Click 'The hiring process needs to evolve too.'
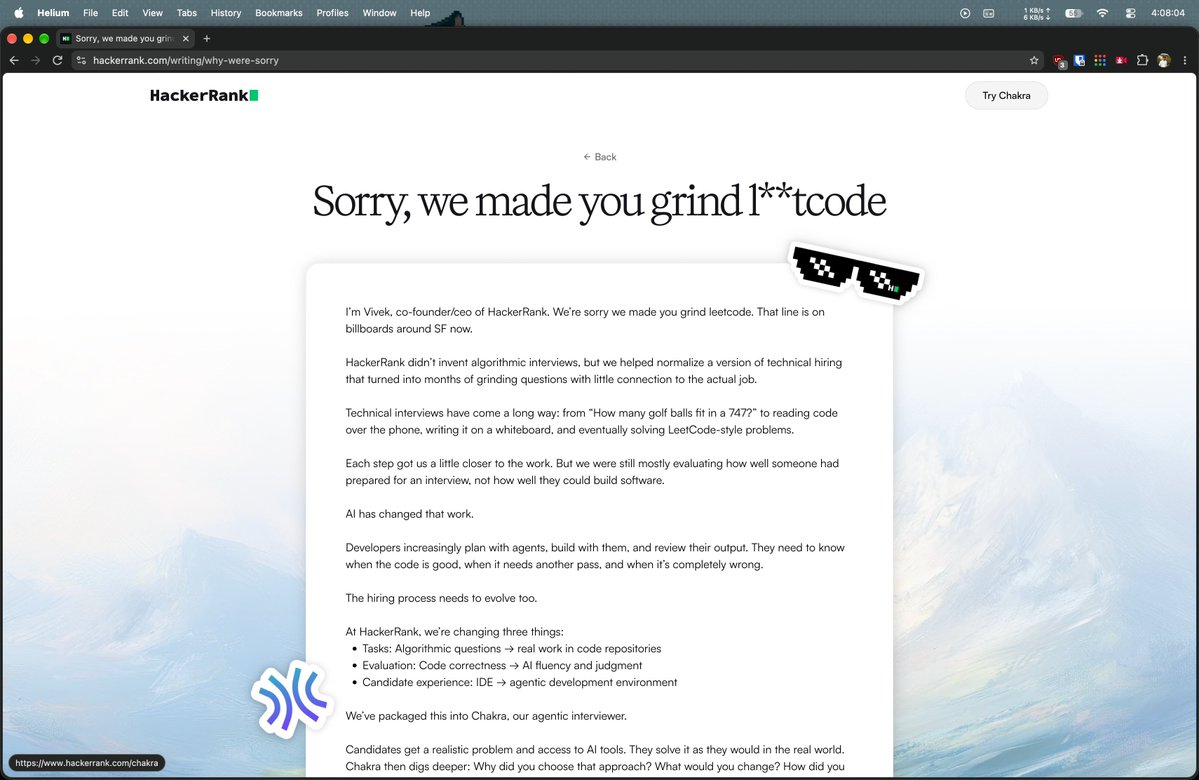The width and height of the screenshot is (1199, 780). point(441,598)
